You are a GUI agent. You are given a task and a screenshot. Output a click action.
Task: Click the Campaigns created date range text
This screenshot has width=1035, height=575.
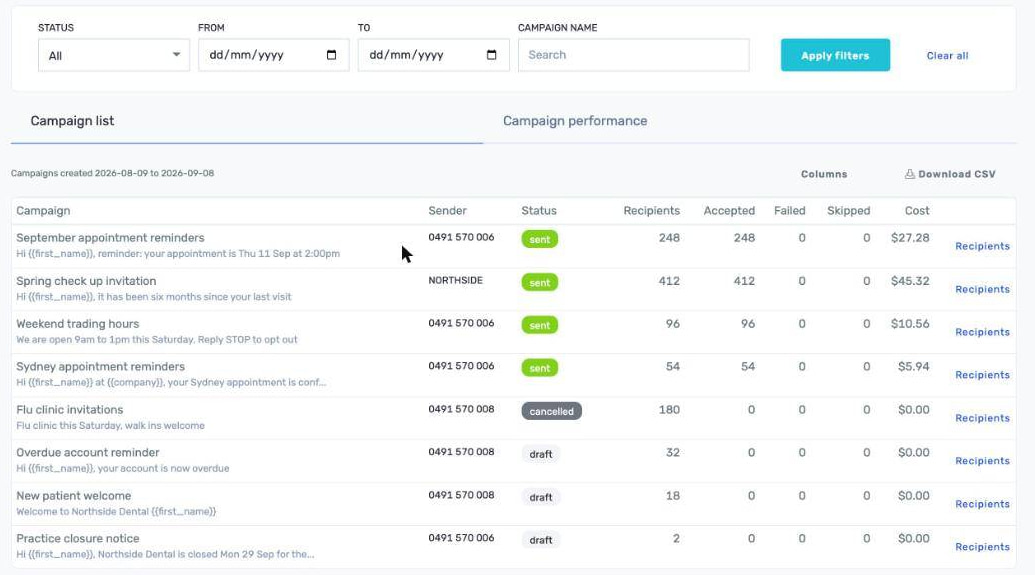112,173
